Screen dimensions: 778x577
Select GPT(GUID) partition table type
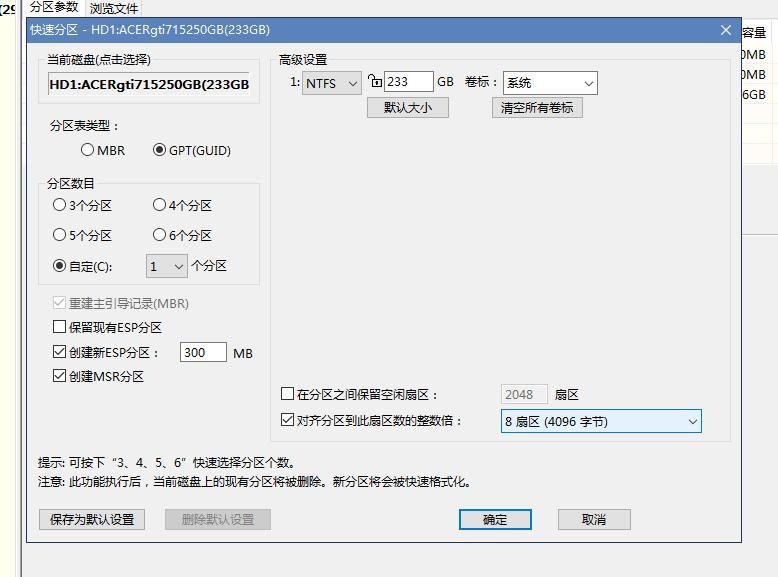click(x=160, y=151)
